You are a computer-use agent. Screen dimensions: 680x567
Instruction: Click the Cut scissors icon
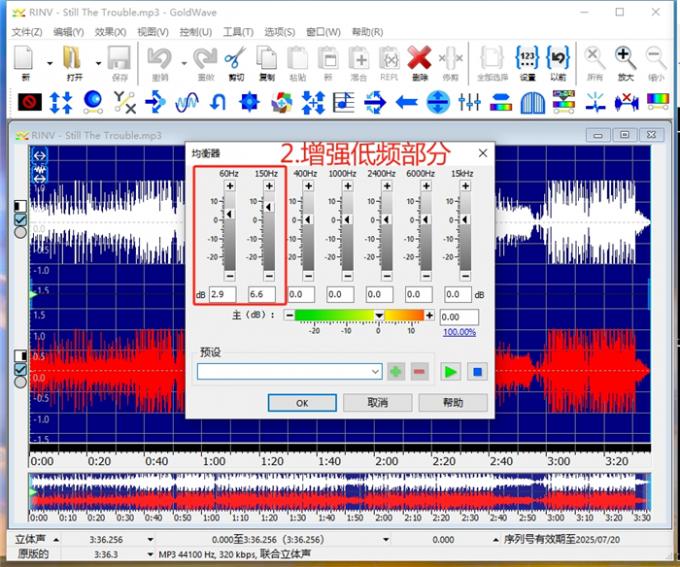[235, 58]
